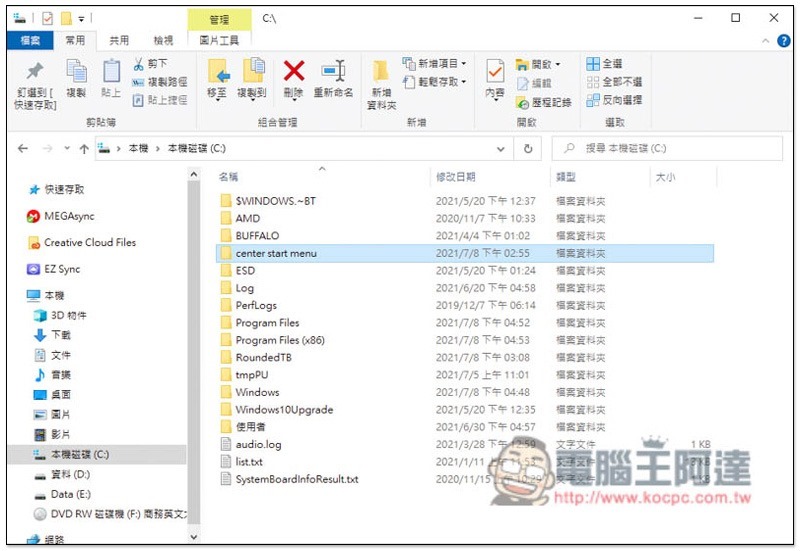Select the 資料 (D:) drive in sidebar
Screen dimensions: 800x551
coord(70,474)
